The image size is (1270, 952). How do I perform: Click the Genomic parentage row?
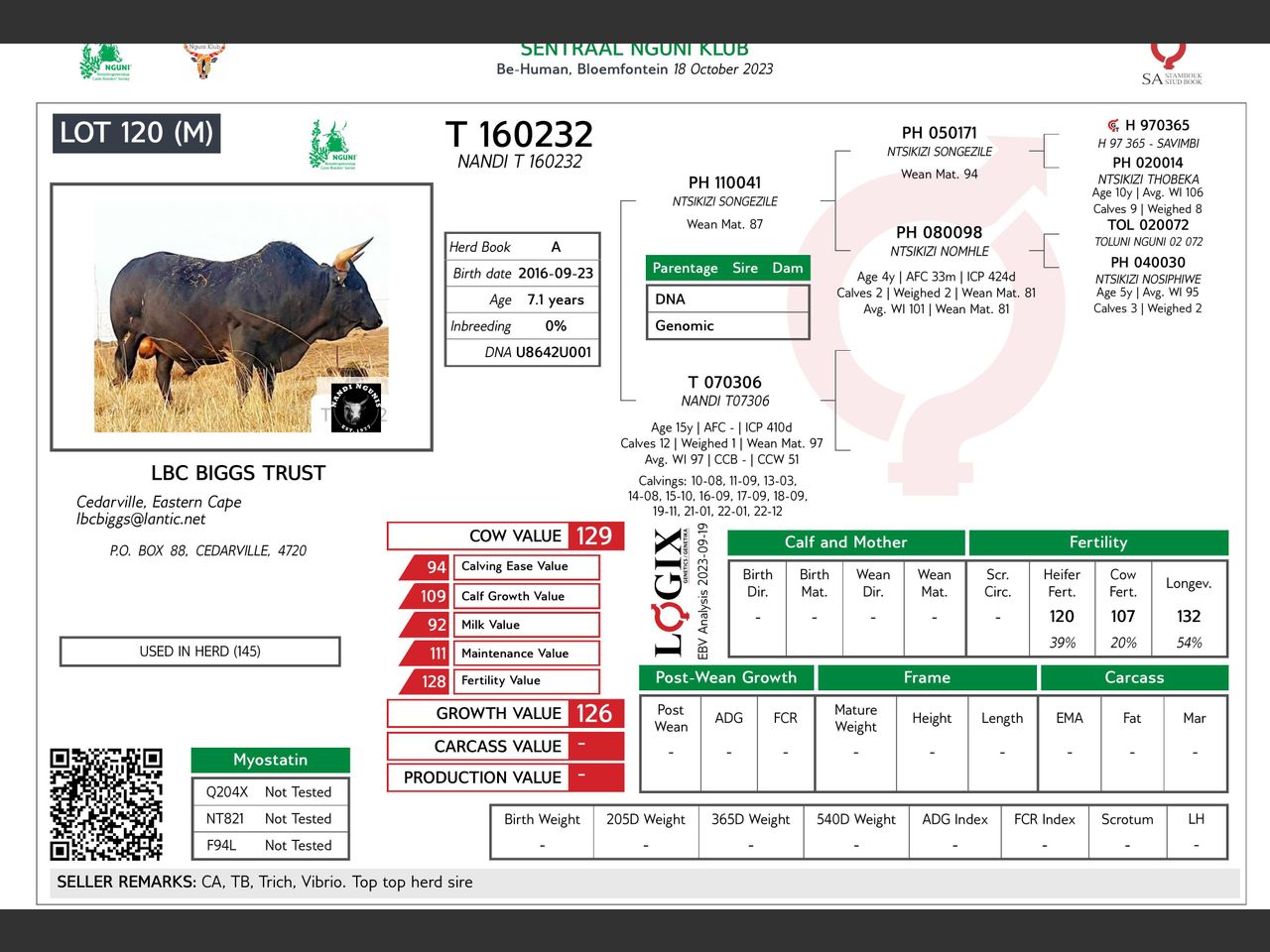coord(727,325)
